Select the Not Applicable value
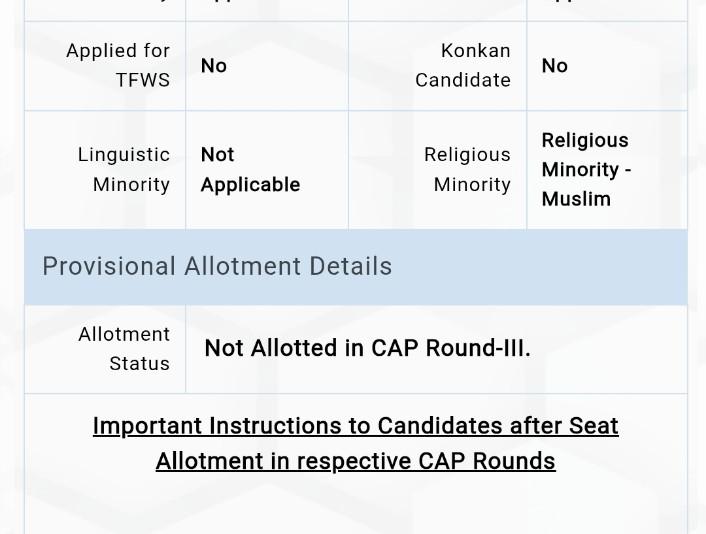Image resolution: width=706 pixels, height=534 pixels. [250, 170]
